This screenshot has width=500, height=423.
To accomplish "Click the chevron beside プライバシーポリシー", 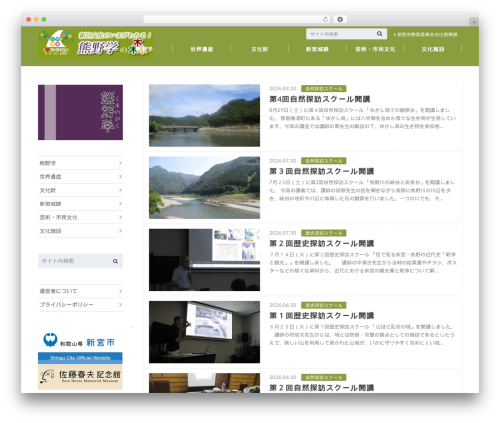I will tap(120, 305).
